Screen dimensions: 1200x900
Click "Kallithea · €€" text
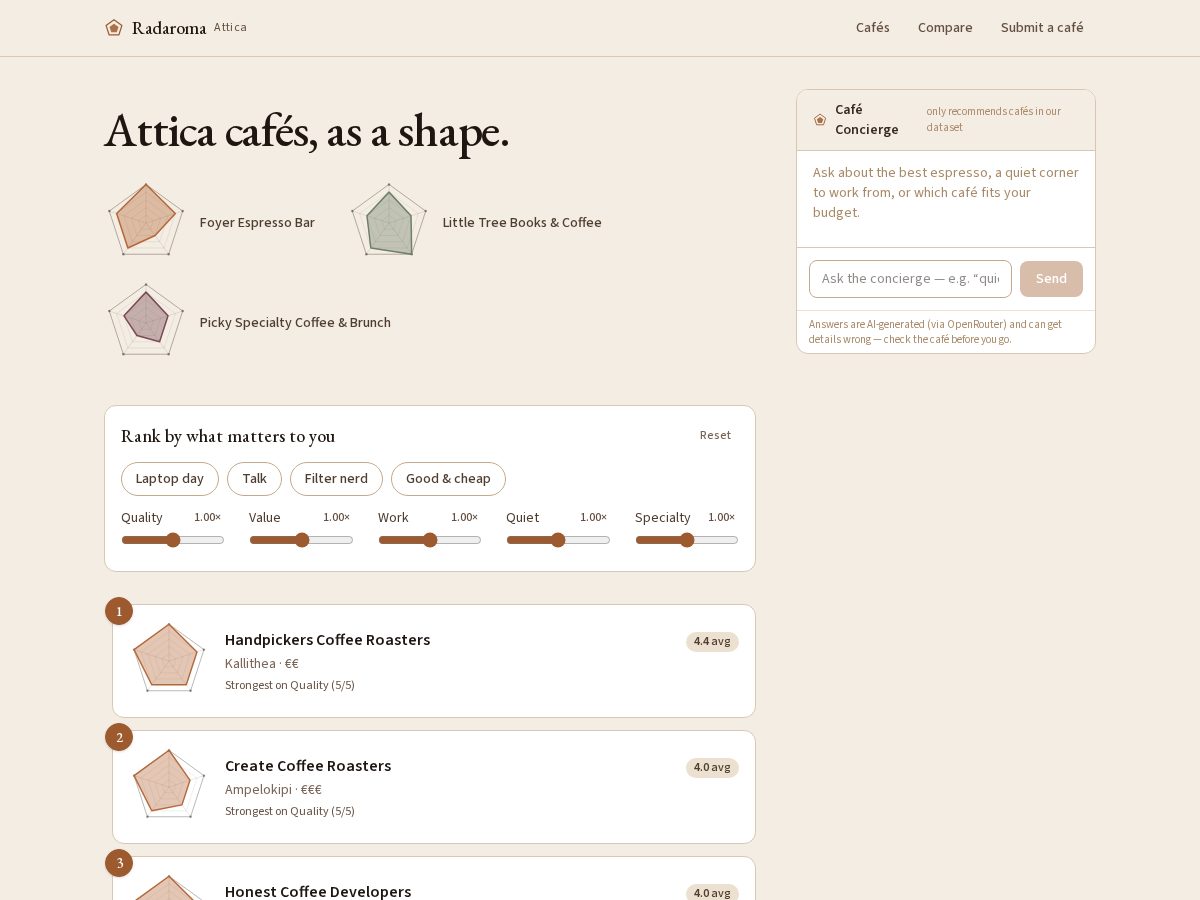coord(262,664)
